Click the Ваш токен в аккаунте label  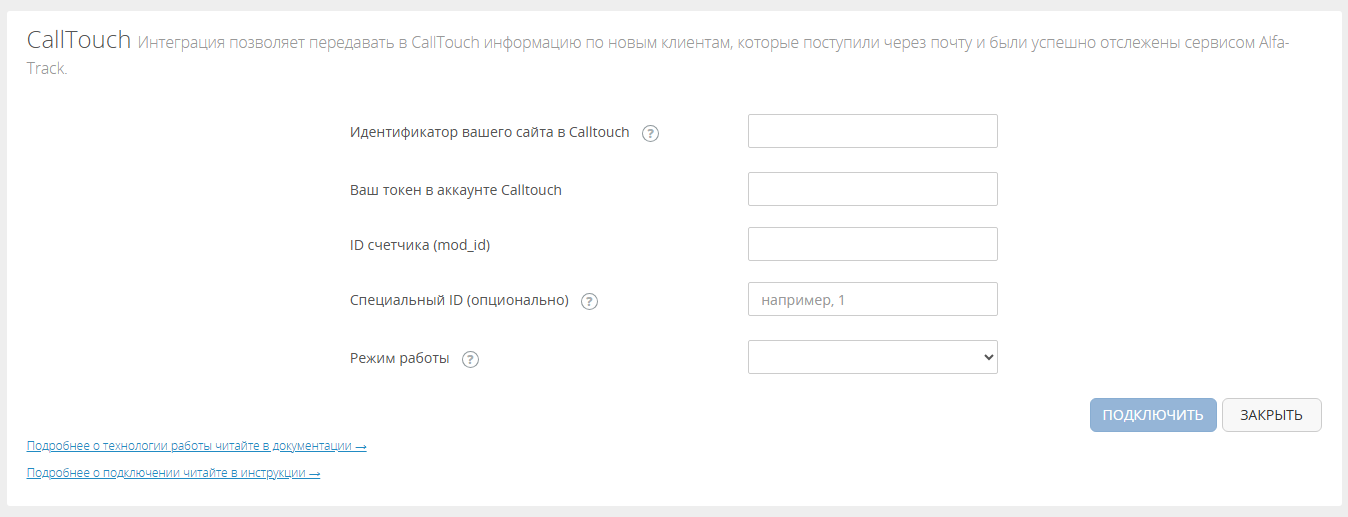click(x=455, y=190)
